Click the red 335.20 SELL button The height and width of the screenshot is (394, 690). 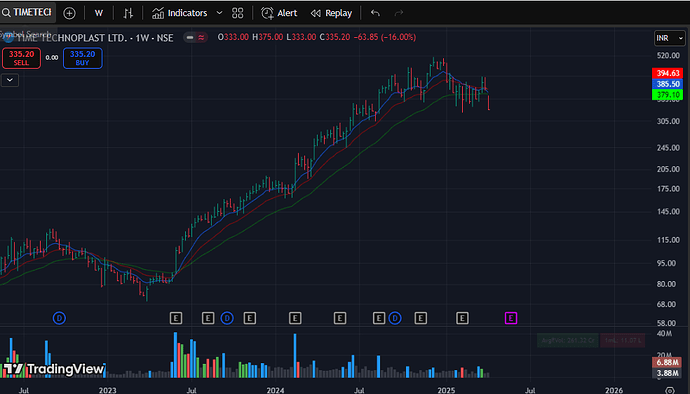coord(21,58)
